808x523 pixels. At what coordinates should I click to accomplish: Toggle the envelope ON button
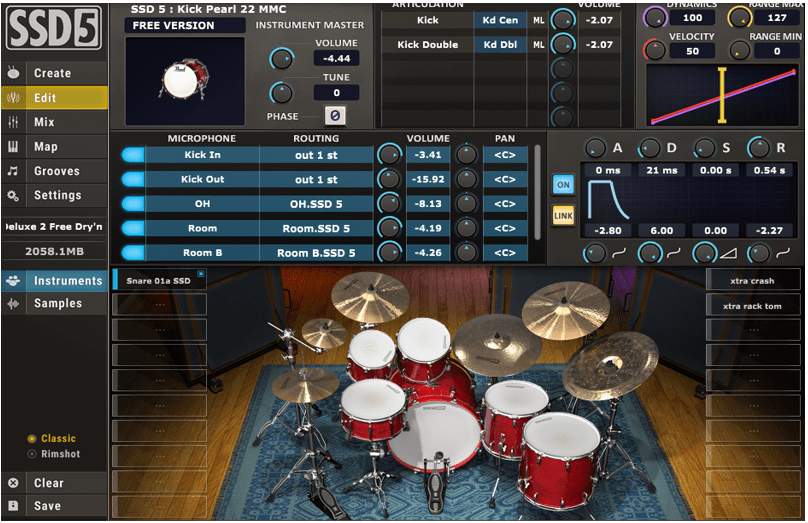click(x=563, y=185)
